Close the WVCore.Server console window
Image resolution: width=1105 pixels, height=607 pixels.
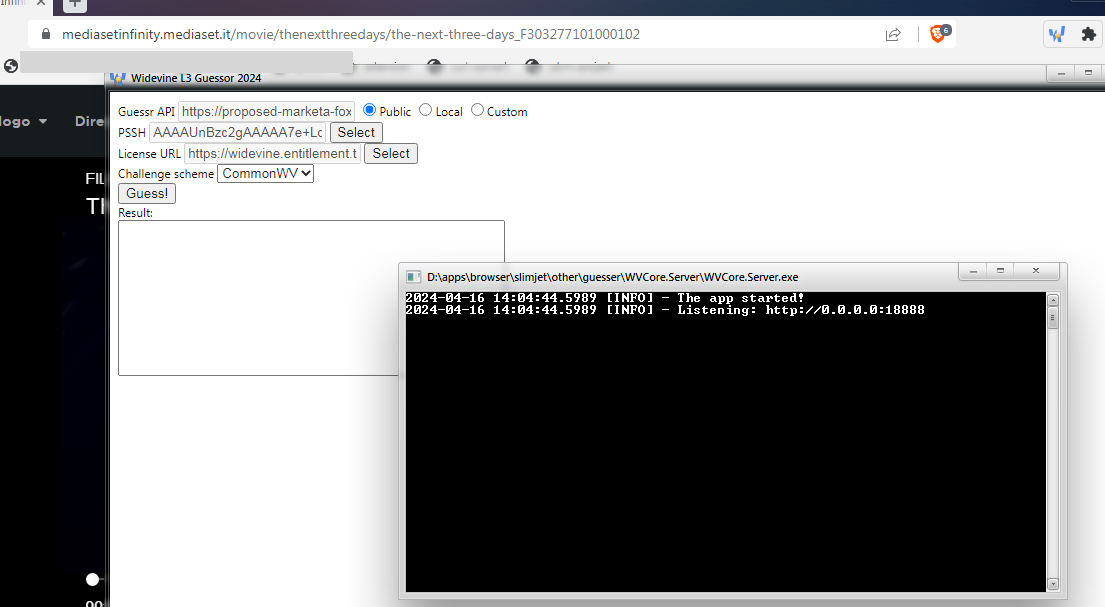coord(1036,271)
